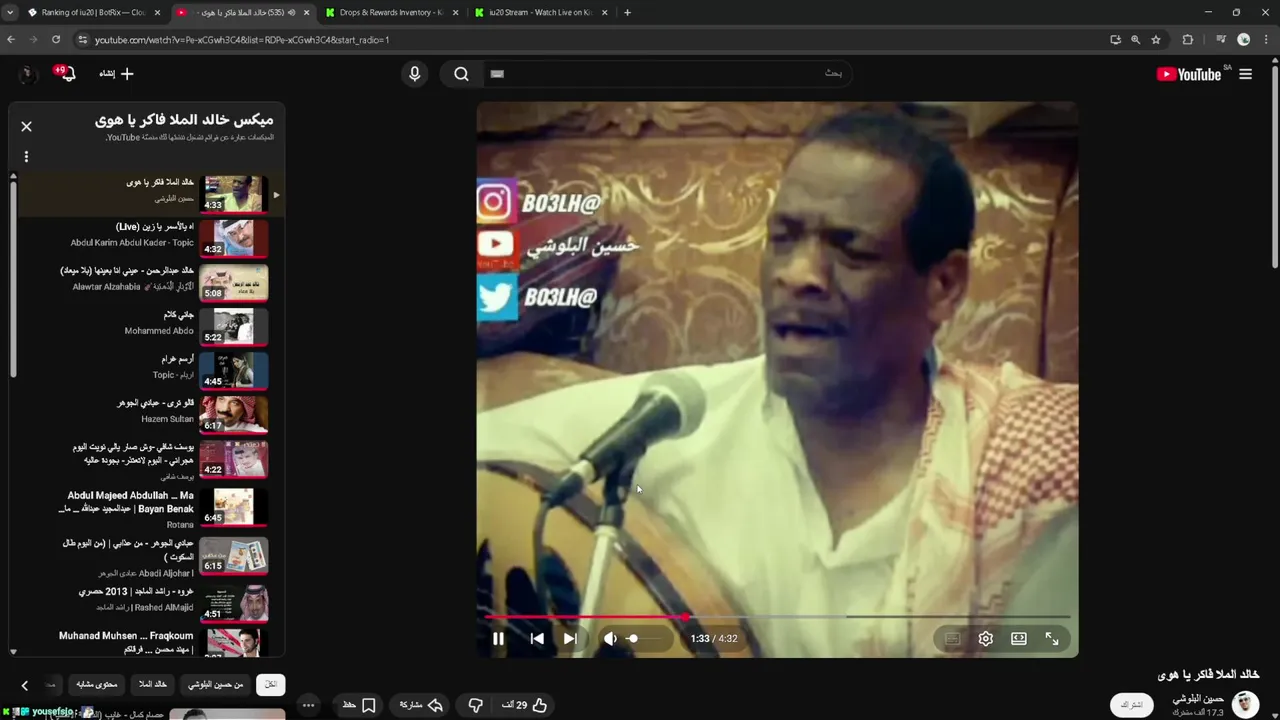Mute the video with speaker icon
Image resolution: width=1280 pixels, height=720 pixels.
[610, 638]
